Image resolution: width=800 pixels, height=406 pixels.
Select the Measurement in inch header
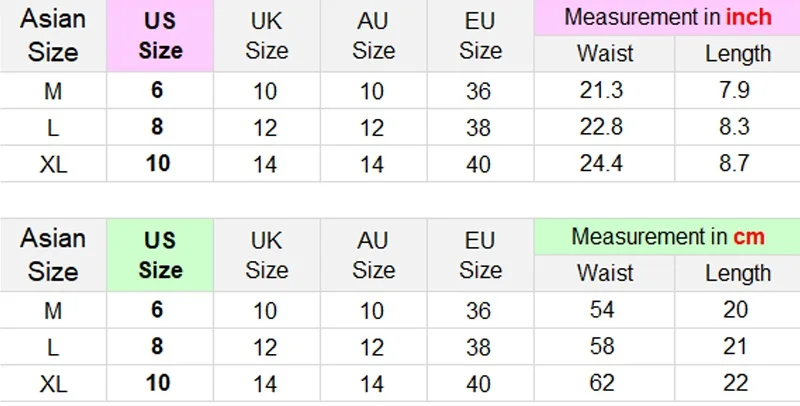coord(667,18)
